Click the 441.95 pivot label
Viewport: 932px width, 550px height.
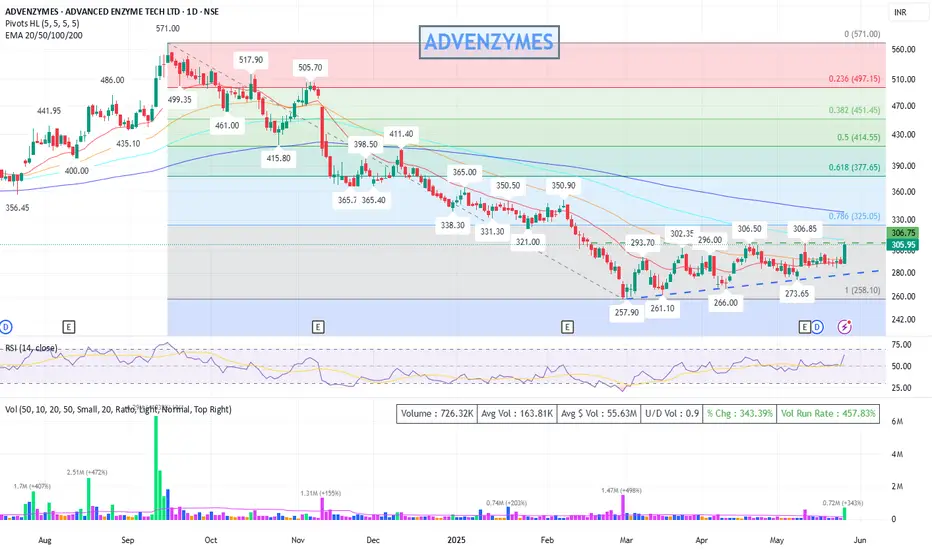[49, 111]
